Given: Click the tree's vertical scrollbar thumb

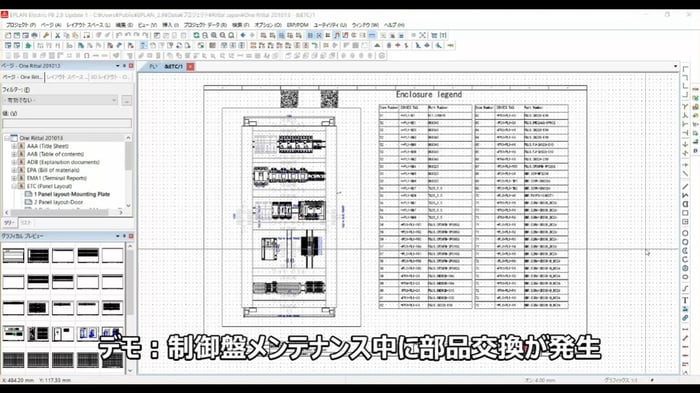Looking at the screenshot, I should click(x=129, y=155).
